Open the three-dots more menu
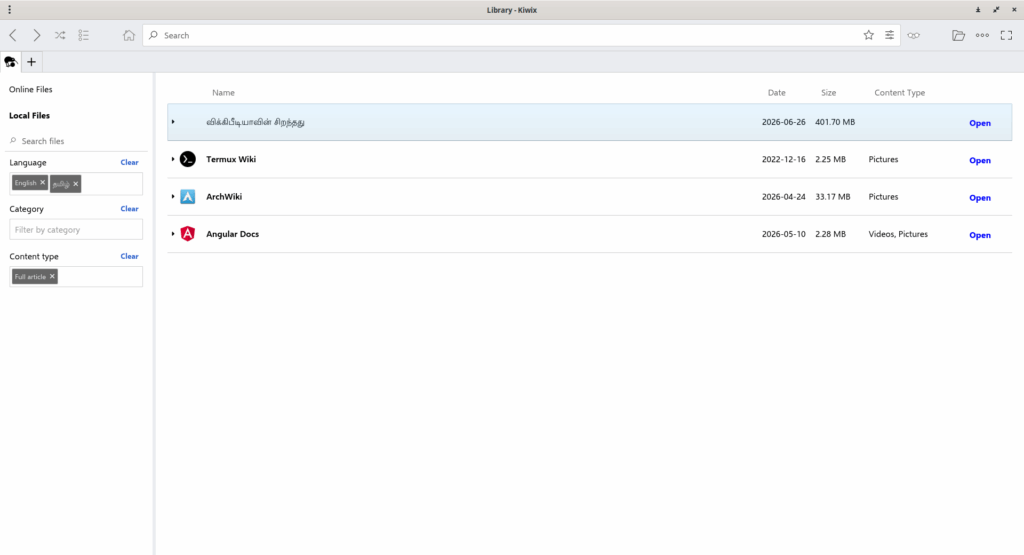 [x=982, y=35]
